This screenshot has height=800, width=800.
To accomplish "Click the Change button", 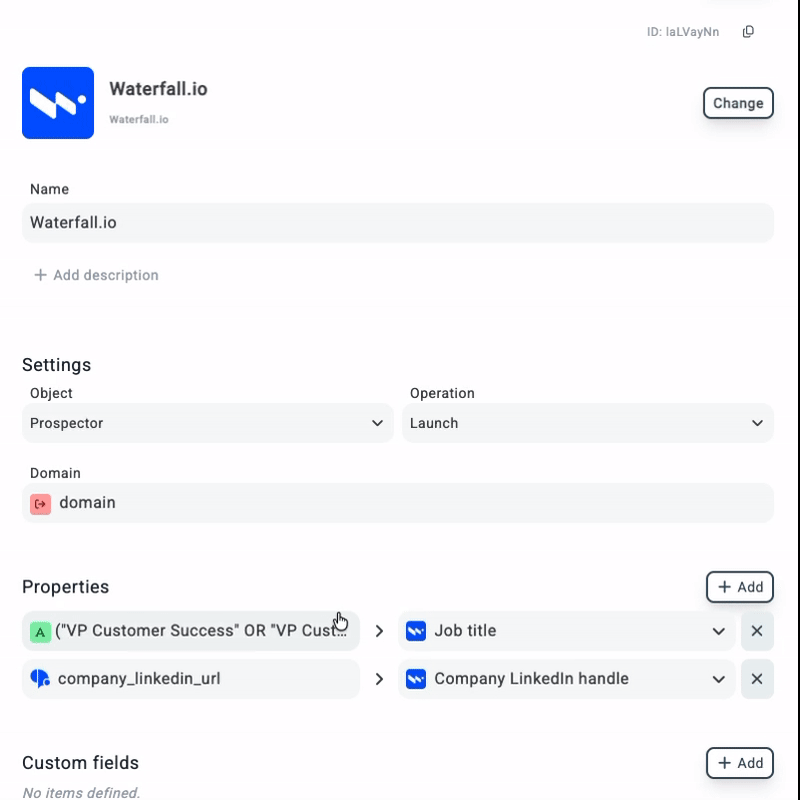I will click(738, 103).
